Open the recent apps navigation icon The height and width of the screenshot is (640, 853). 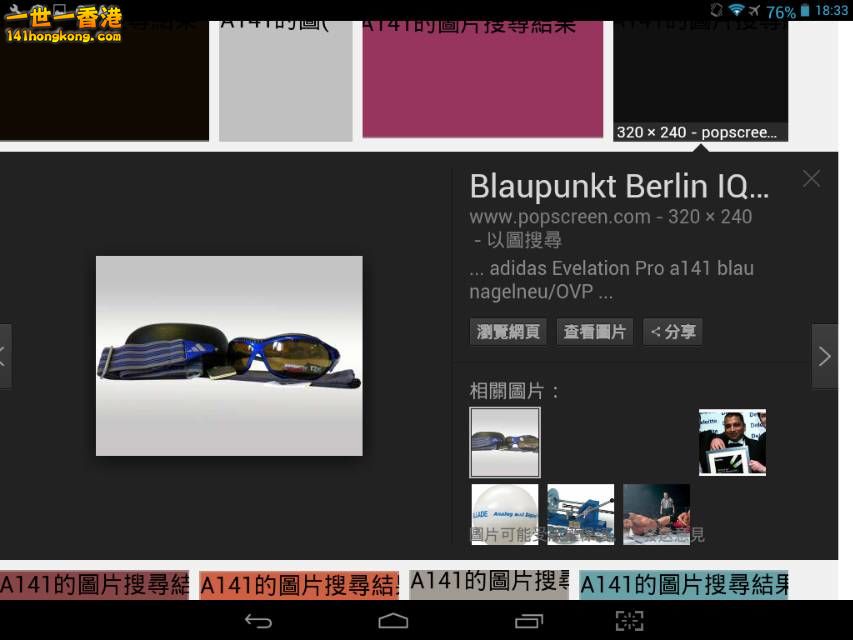point(529,621)
